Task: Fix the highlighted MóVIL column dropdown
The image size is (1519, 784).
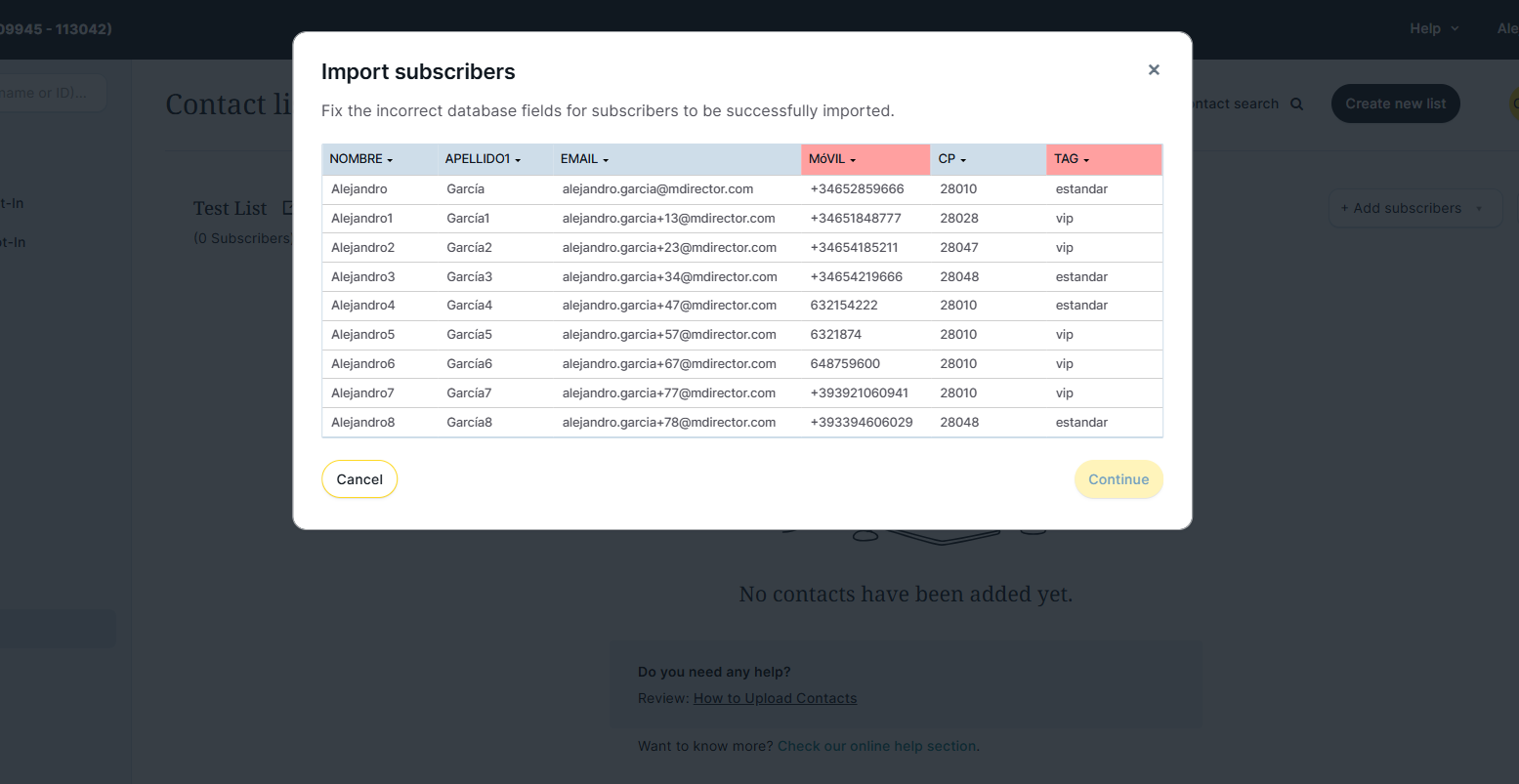Action: tap(832, 159)
